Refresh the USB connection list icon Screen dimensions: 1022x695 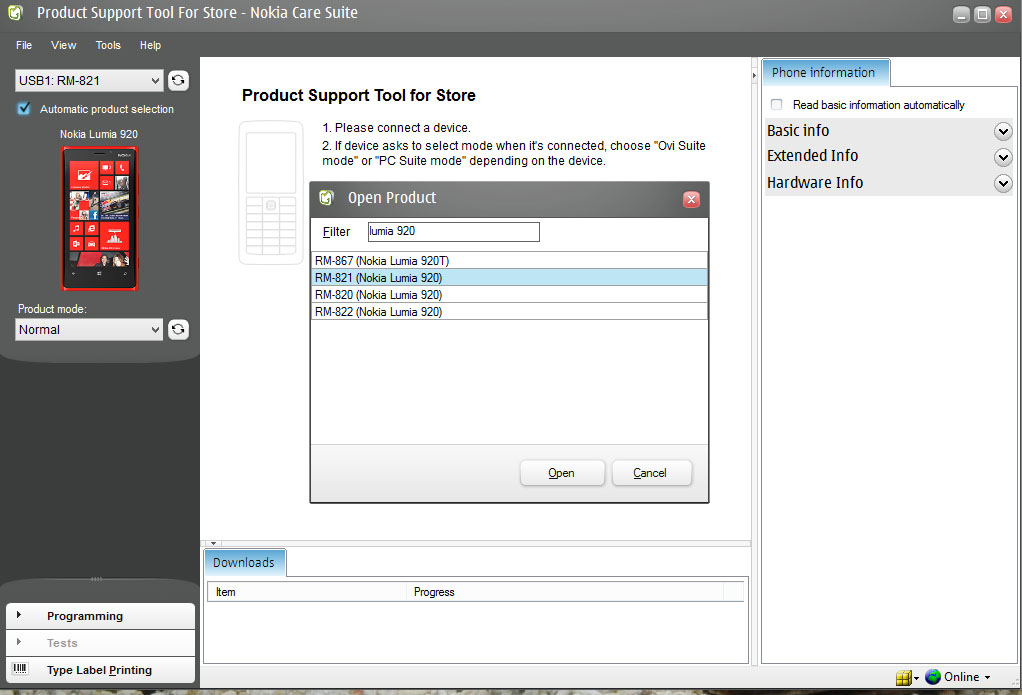coord(178,81)
